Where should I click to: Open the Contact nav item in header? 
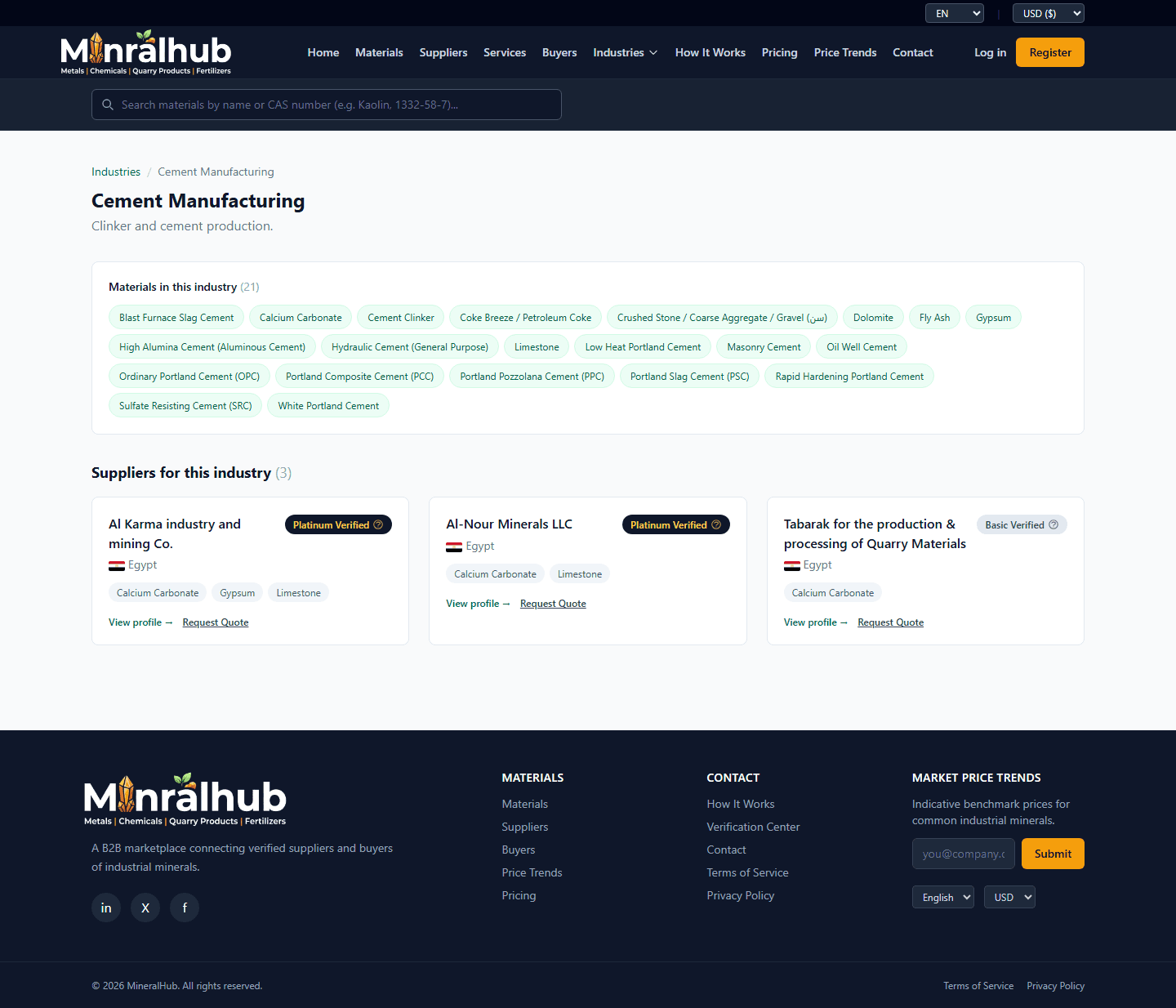pyautogui.click(x=912, y=52)
